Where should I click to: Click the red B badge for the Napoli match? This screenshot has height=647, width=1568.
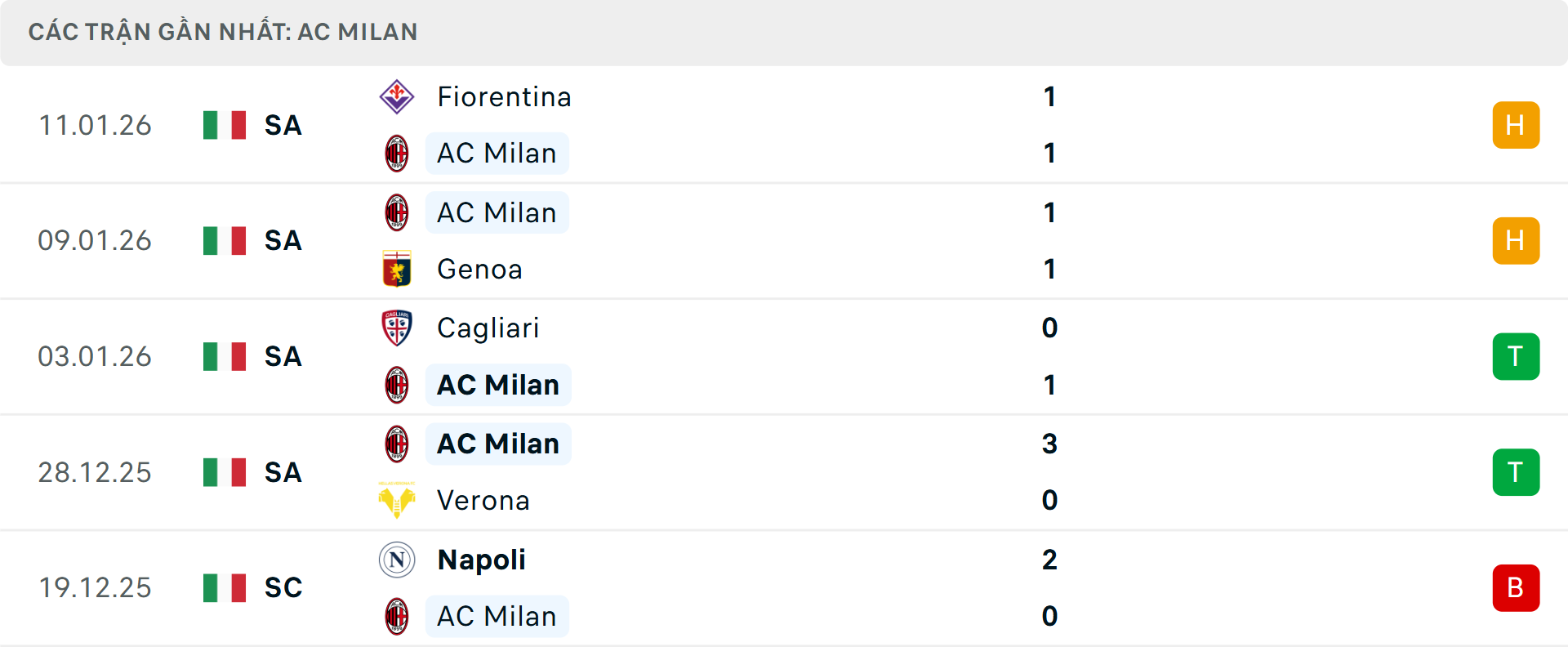[1516, 587]
